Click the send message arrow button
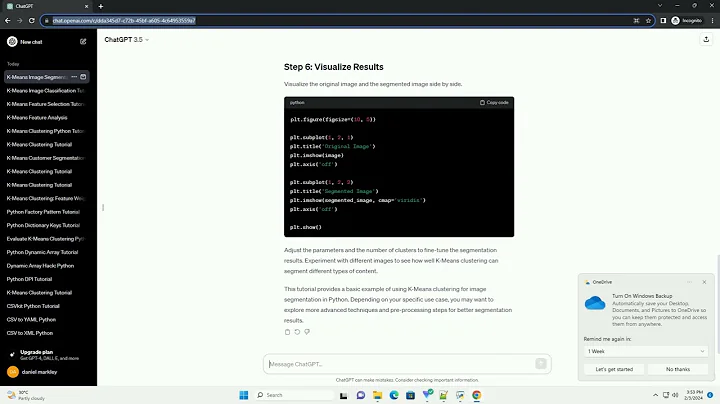The width and height of the screenshot is (720, 404). (x=540, y=364)
